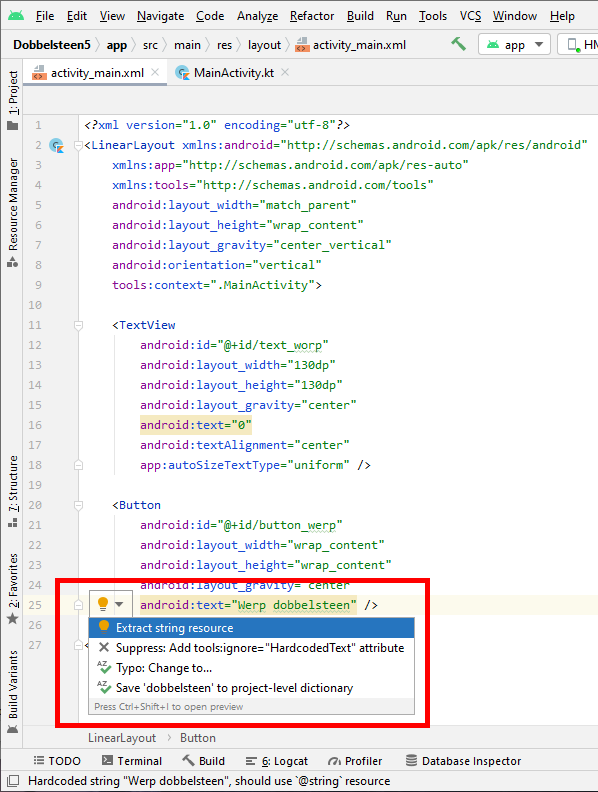This screenshot has width=598, height=792.
Task: Close the activity_main.xml tab
Action: click(156, 72)
